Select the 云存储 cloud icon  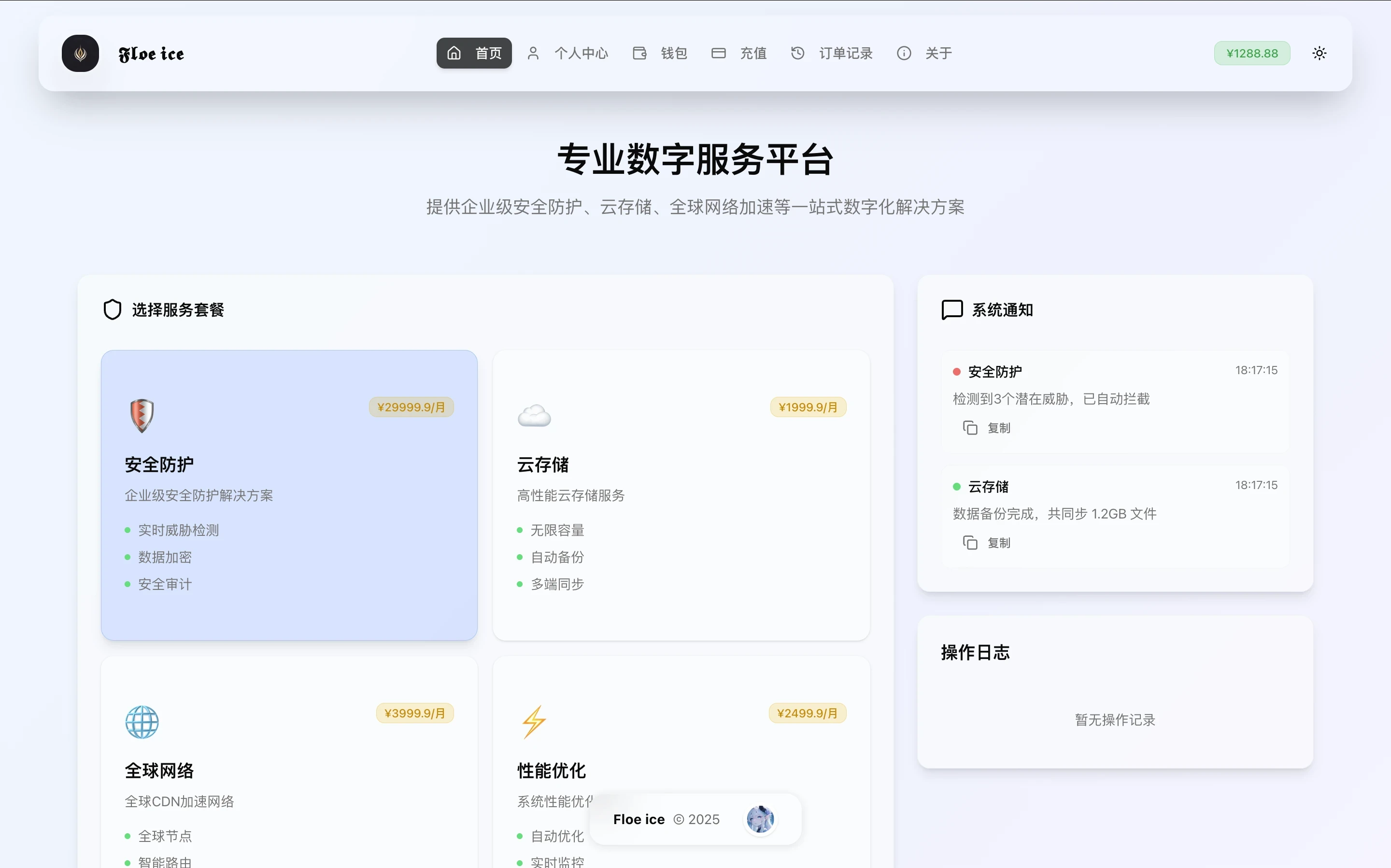tap(534, 416)
